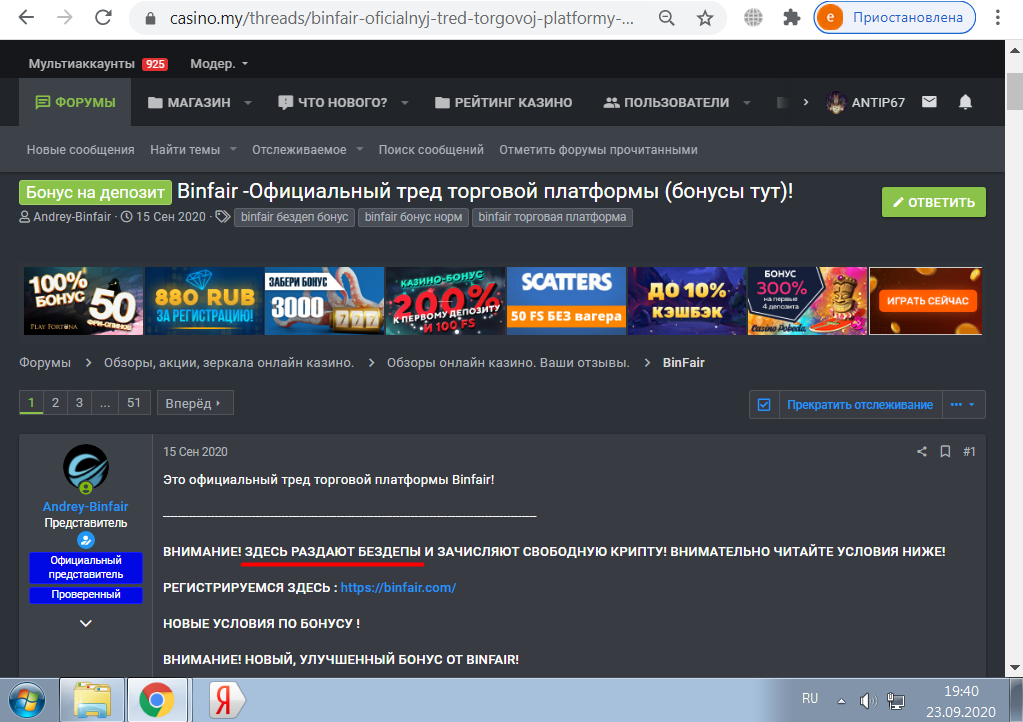Open the author link Andrey-Binfair under the title
The width and height of the screenshot is (1023, 722).
coord(72,217)
